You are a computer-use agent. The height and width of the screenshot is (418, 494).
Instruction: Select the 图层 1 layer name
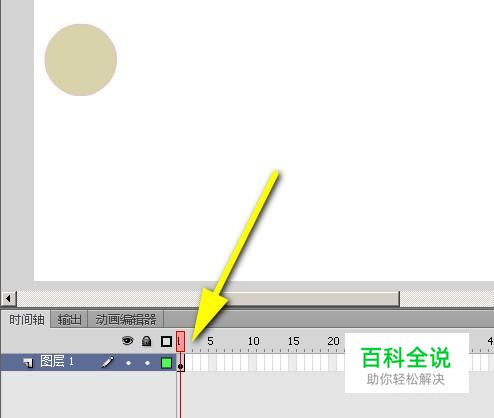[x=57, y=361]
